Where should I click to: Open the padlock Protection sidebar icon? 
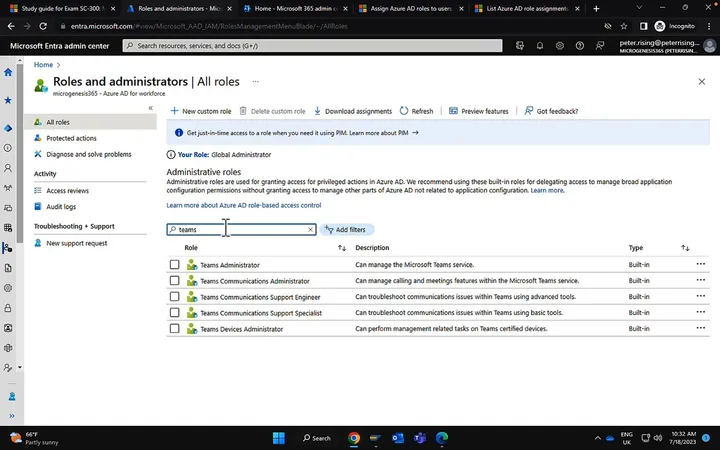[8, 308]
